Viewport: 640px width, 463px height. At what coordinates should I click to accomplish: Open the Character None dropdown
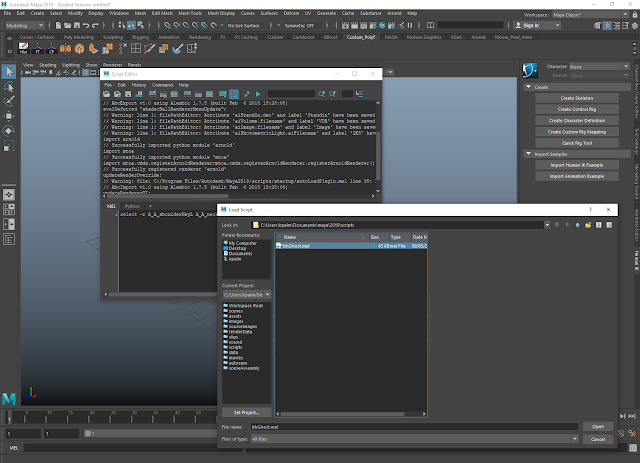[x=599, y=67]
